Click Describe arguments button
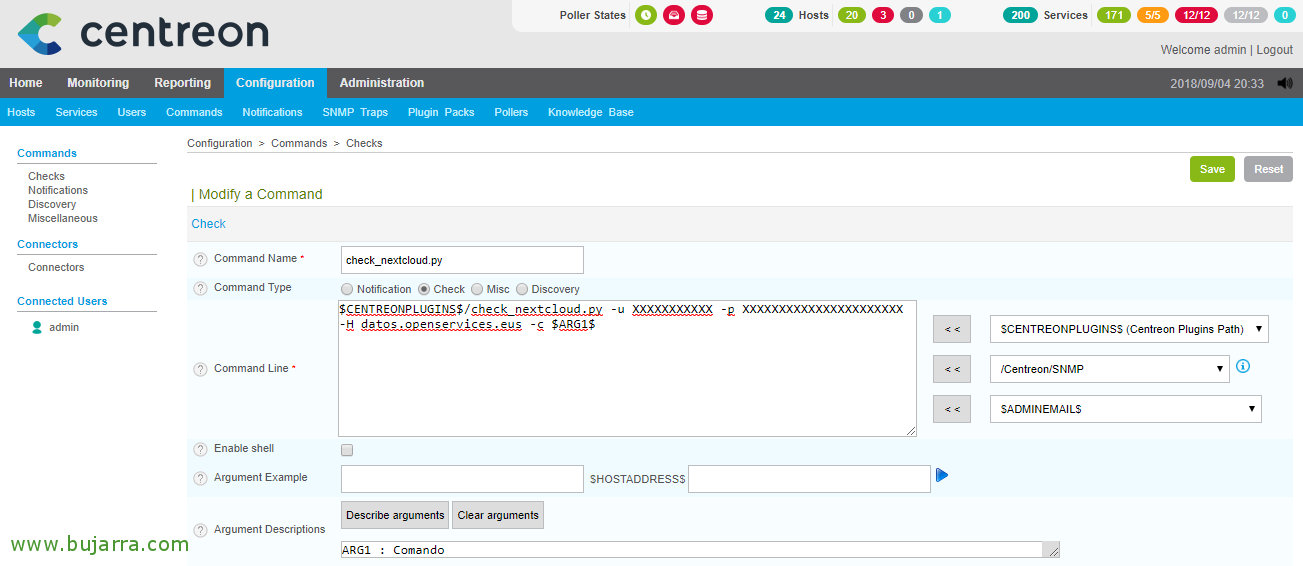This screenshot has width=1303, height=566. click(x=395, y=515)
